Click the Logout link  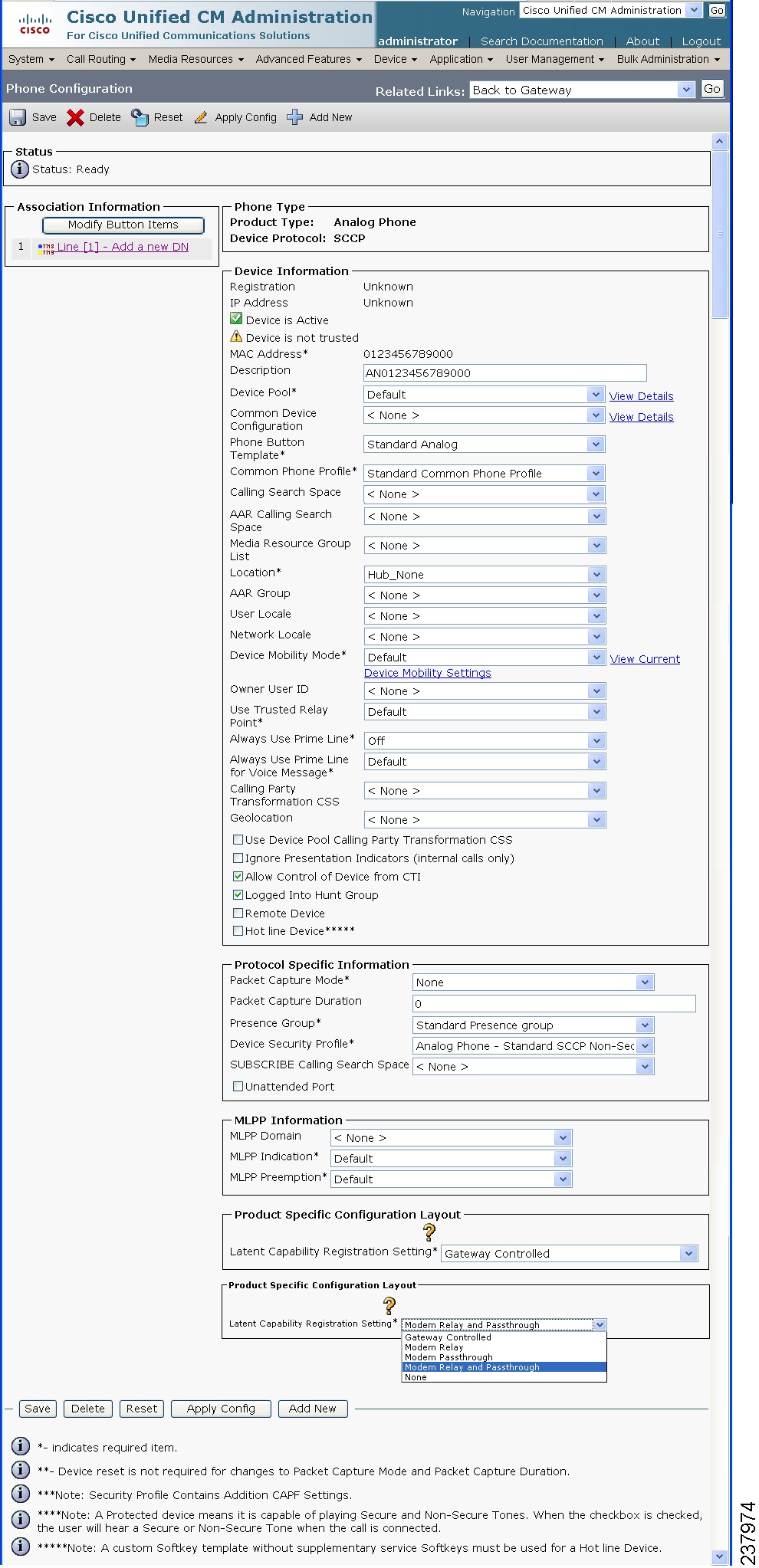(x=701, y=41)
